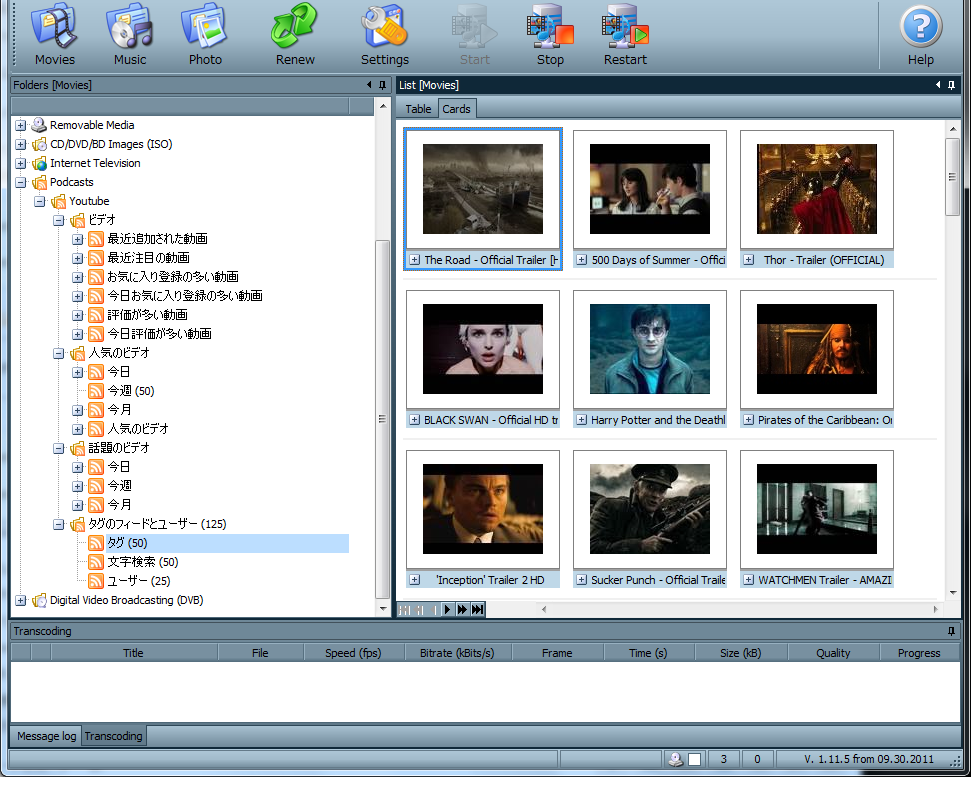Click the right arrow of the cards horizontal scrollbar
This screenshot has height=810, width=971.
935,610
